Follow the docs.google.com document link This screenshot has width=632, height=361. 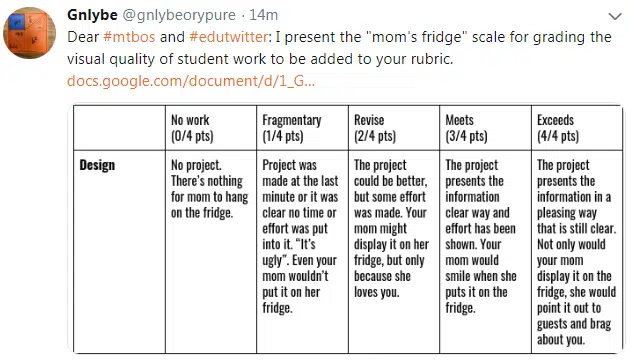[191, 81]
